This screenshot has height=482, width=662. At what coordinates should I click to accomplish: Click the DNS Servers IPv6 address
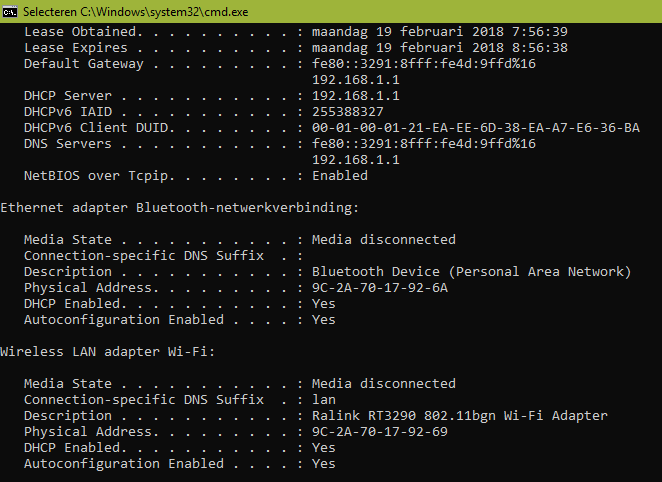tap(424, 144)
